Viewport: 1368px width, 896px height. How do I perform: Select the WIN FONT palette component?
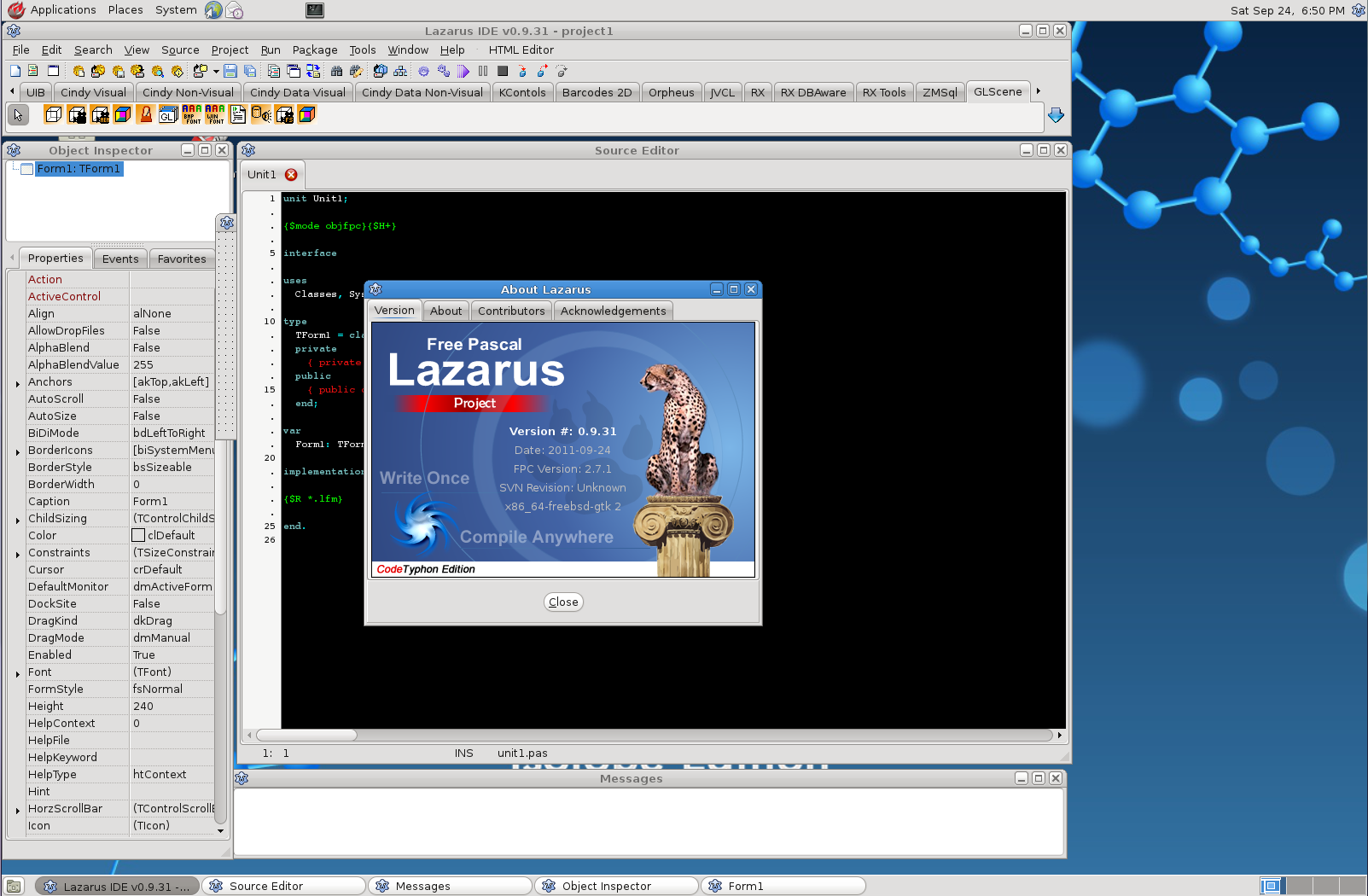coord(215,114)
